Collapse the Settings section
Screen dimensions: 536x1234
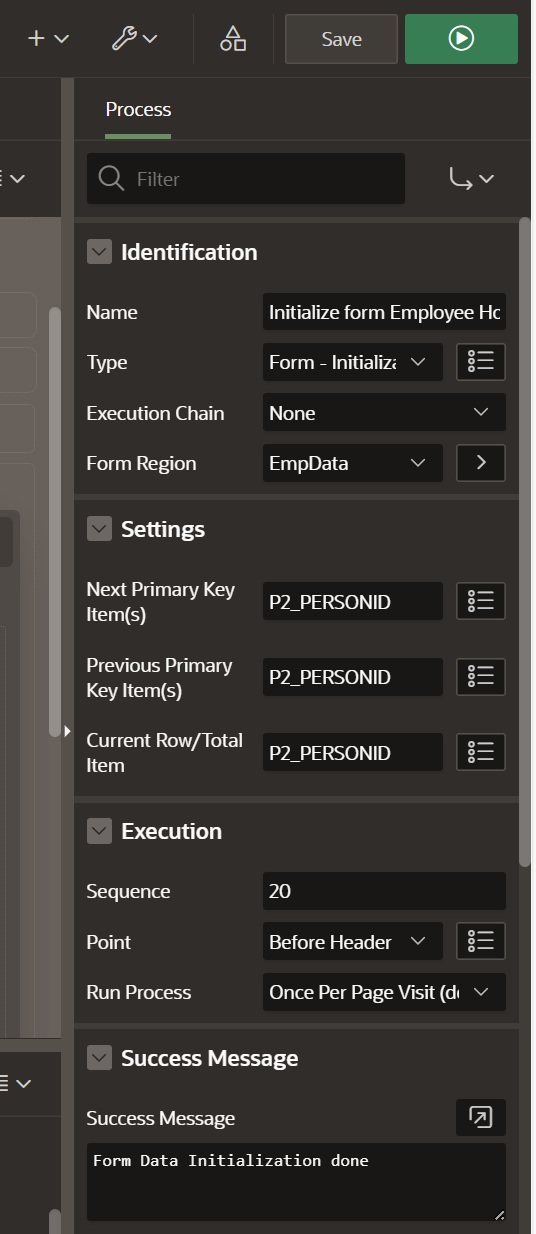[x=99, y=529]
